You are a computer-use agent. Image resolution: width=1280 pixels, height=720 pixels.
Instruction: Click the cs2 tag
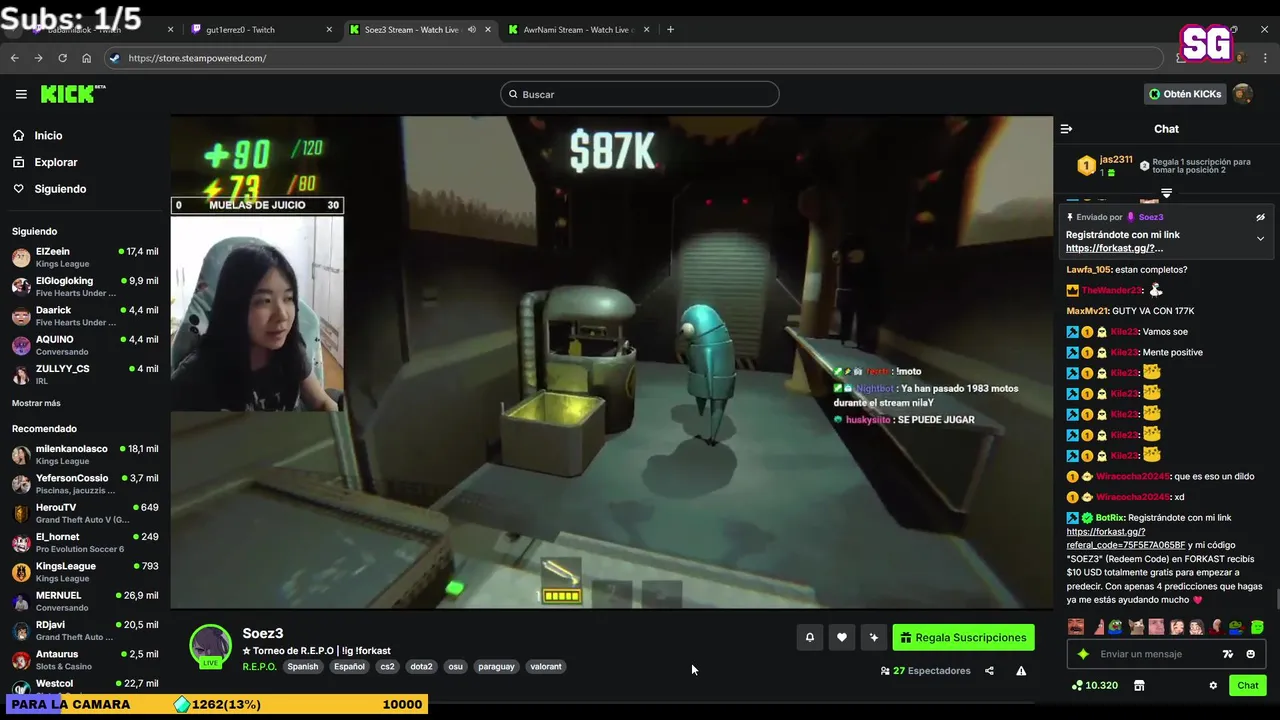click(x=387, y=667)
